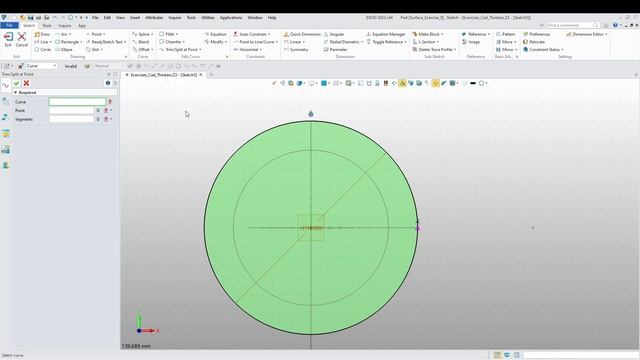
Task: Select the Pattern tool
Action: pyautogui.click(x=505, y=34)
